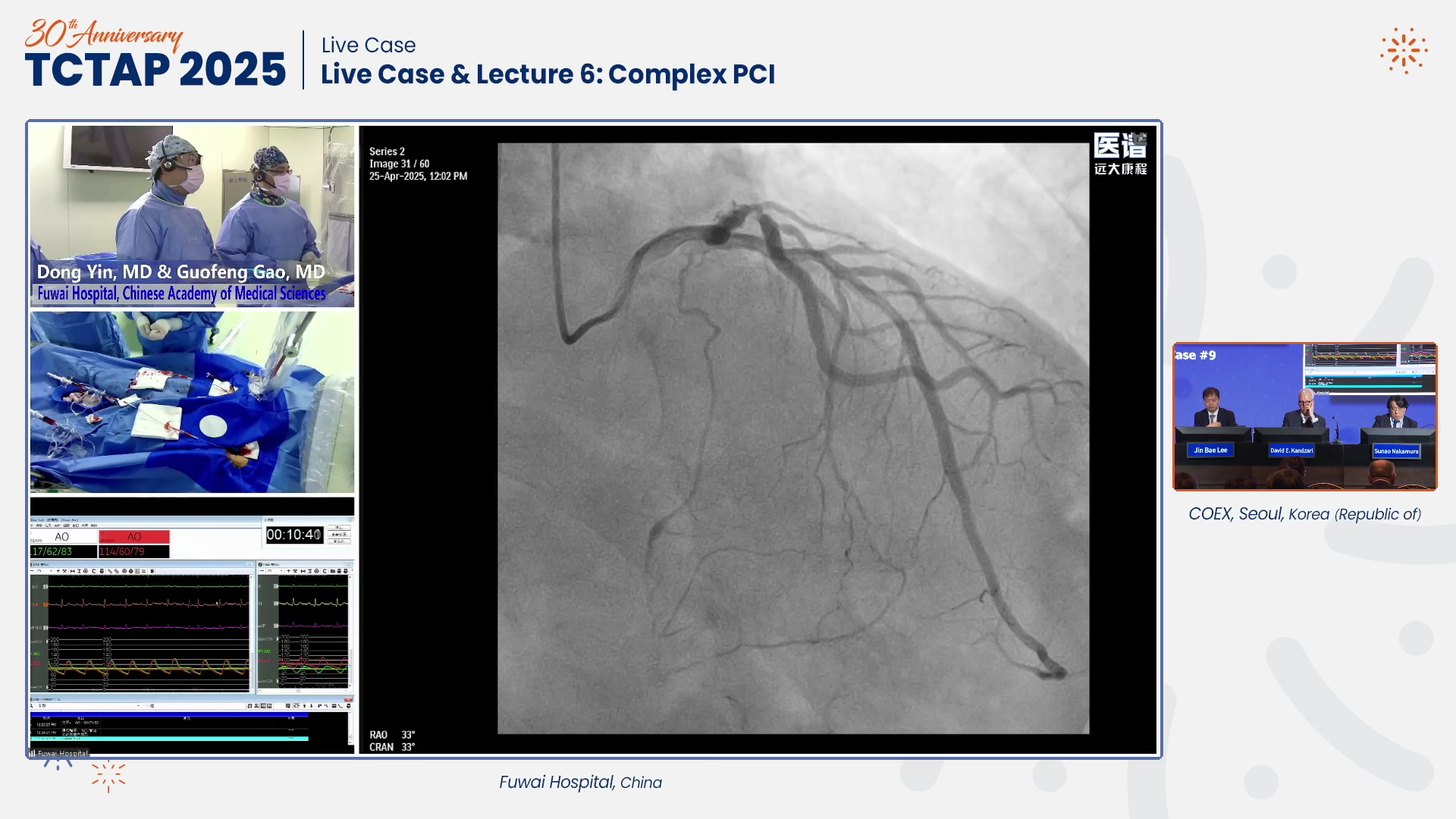This screenshot has width=1456, height=819.
Task: Click the 00:10:40 procedure timer
Action: 294,535
